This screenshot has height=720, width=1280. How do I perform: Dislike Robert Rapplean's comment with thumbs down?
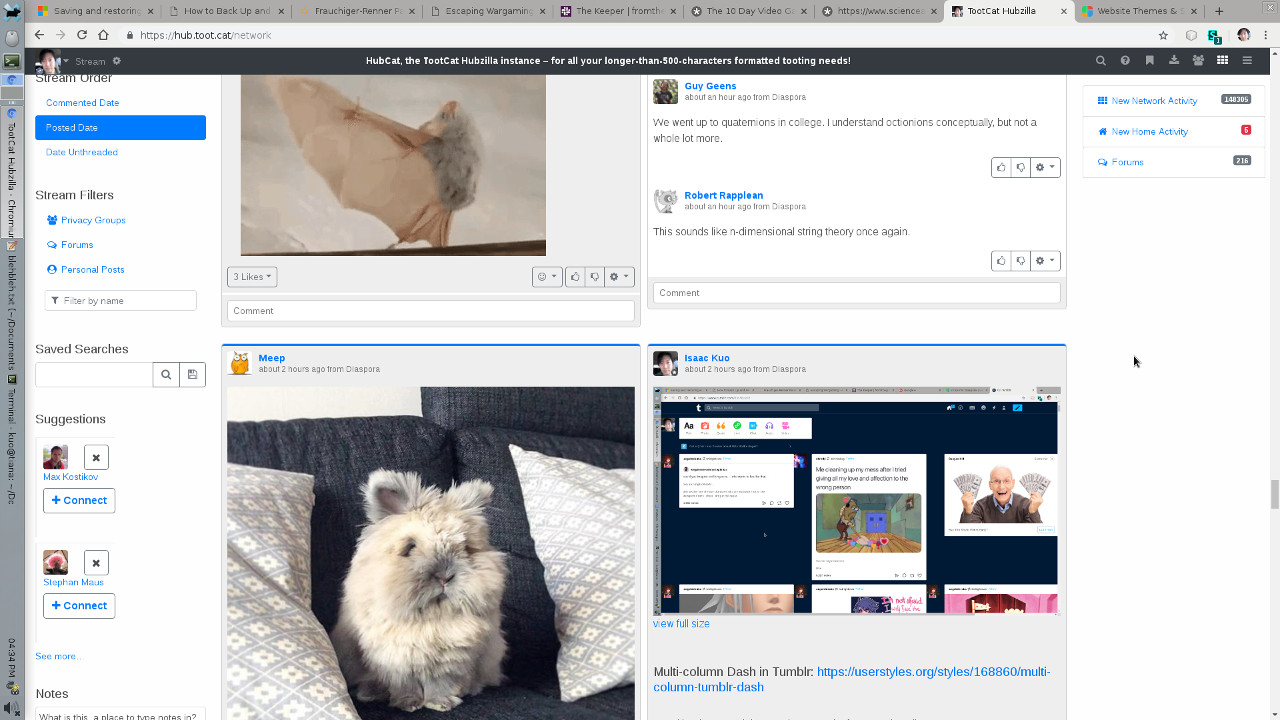(1020, 261)
